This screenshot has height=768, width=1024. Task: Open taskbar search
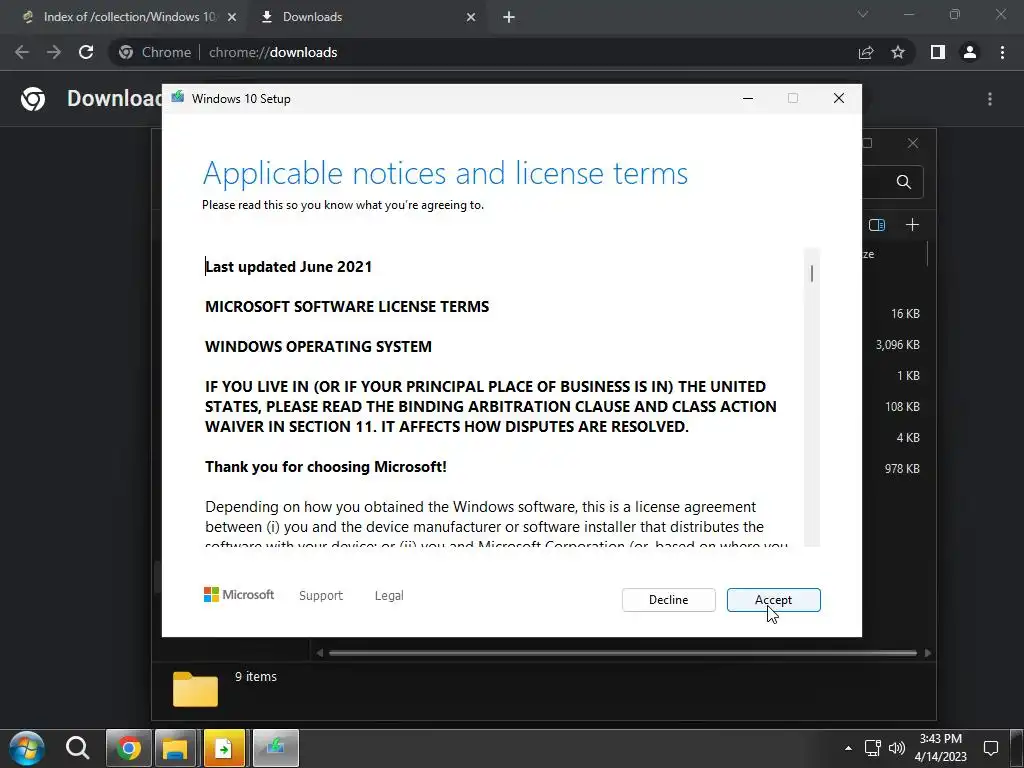point(77,748)
